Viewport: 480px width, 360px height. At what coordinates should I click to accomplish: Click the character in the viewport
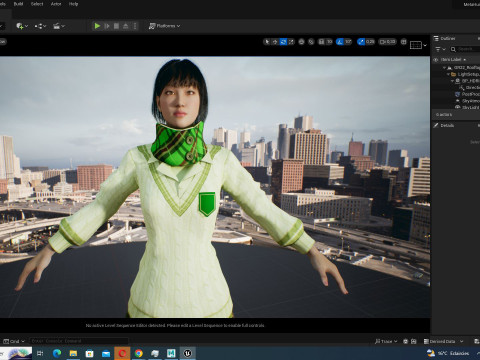181,200
